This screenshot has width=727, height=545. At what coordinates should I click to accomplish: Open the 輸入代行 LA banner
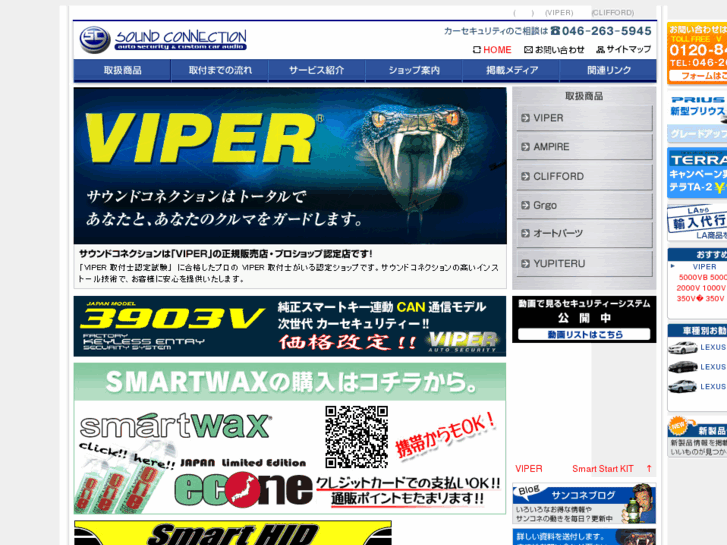click(697, 223)
